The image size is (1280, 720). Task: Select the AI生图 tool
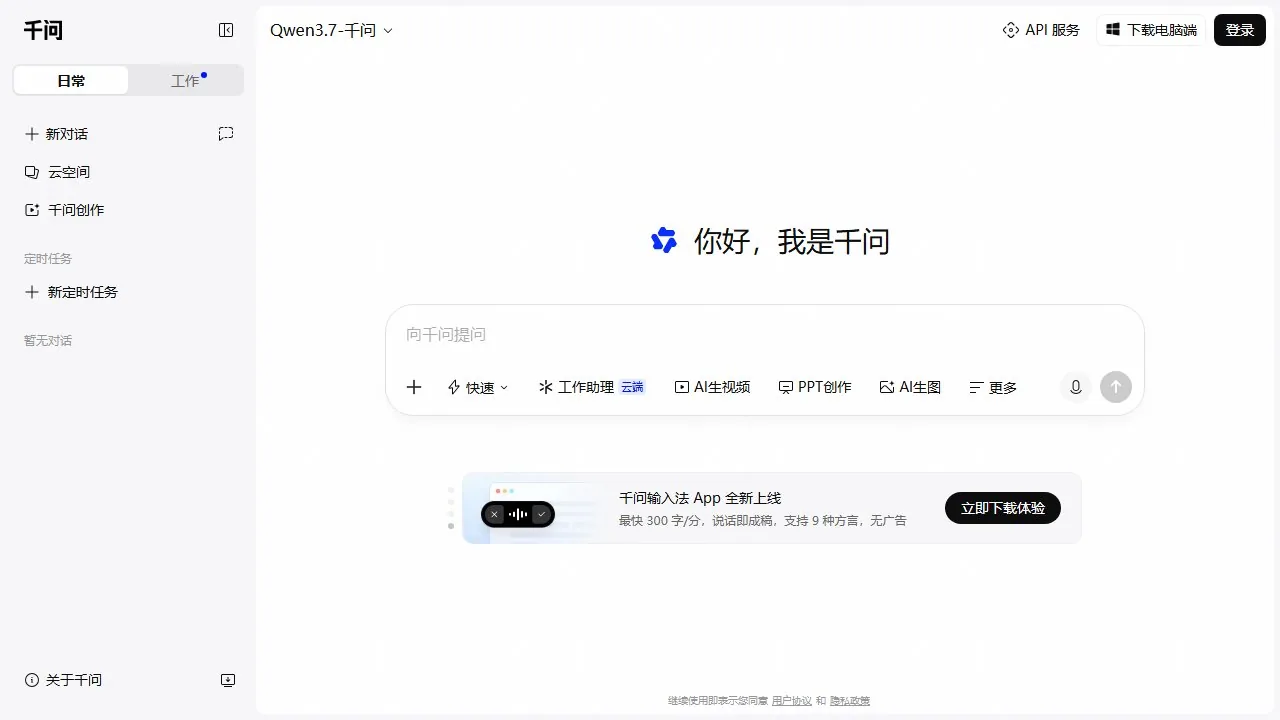click(x=910, y=387)
